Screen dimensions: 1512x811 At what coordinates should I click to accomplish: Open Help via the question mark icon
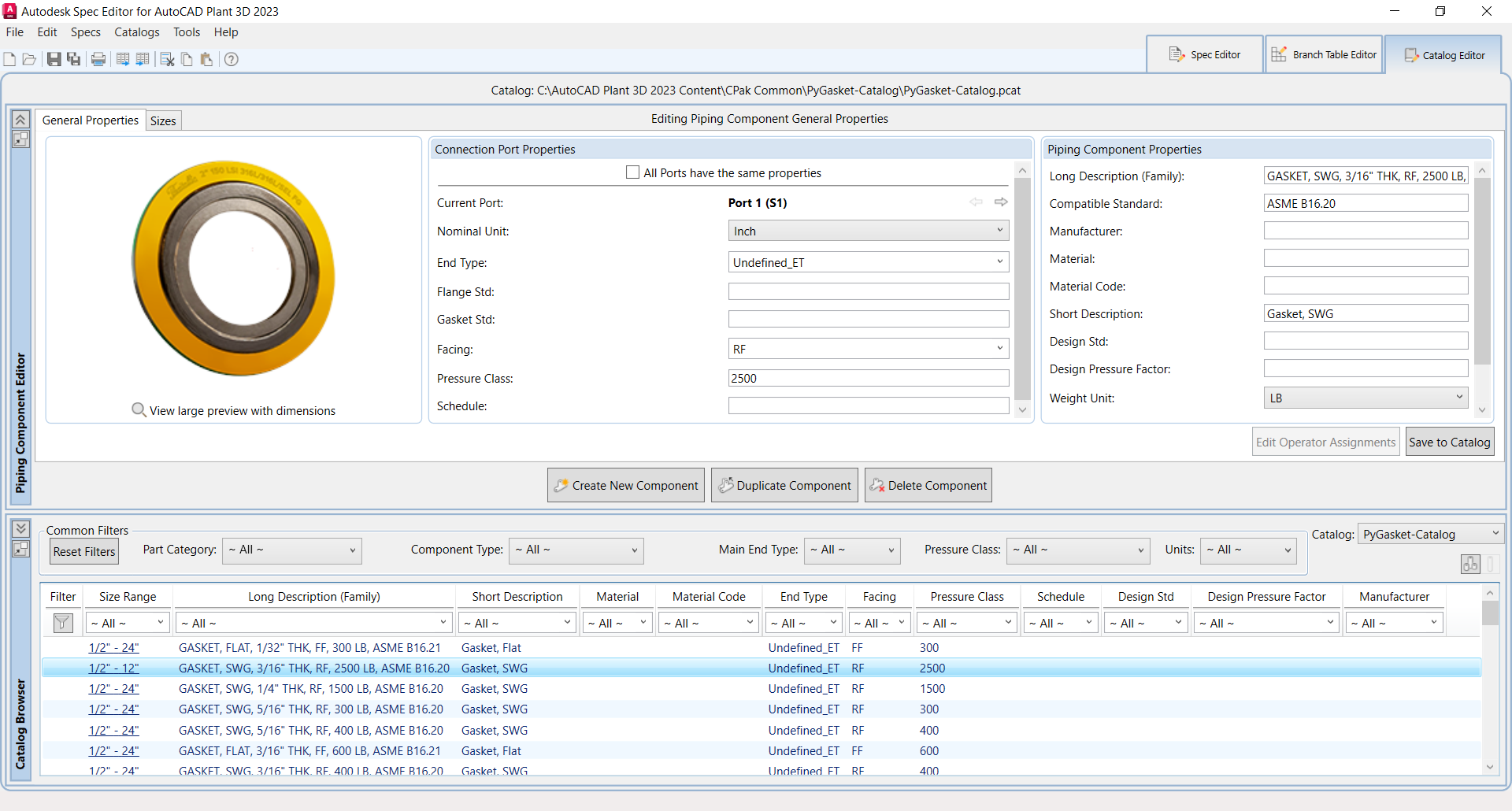point(232,59)
